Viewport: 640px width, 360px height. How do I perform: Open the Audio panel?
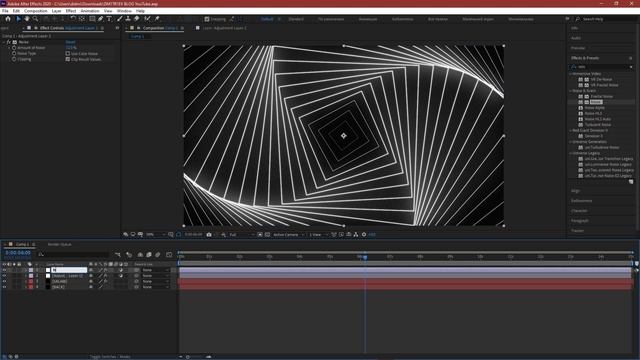click(x=576, y=38)
